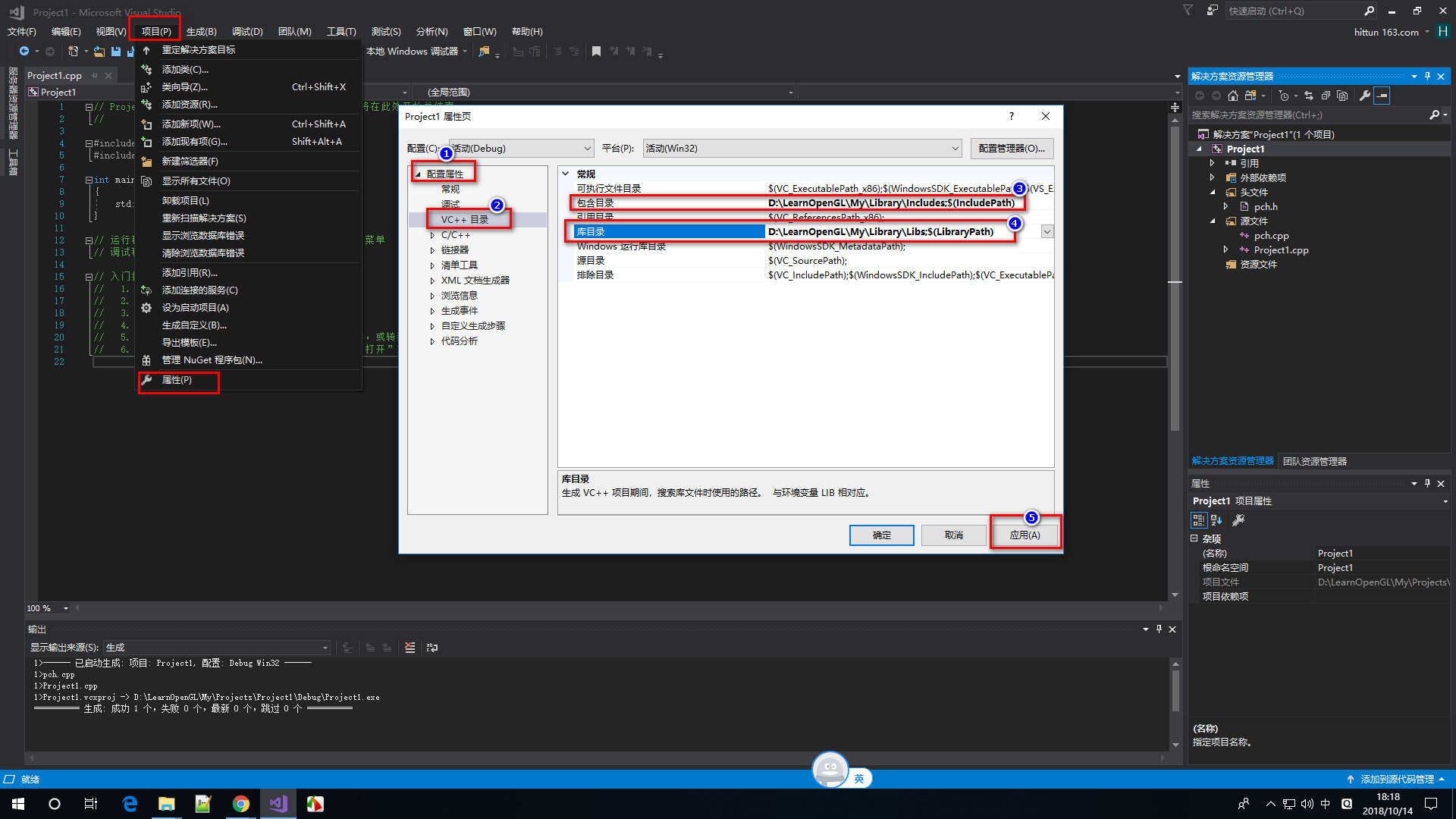Click 添加到源代码管理 in status bar
The image size is (1456, 819).
1398,779
